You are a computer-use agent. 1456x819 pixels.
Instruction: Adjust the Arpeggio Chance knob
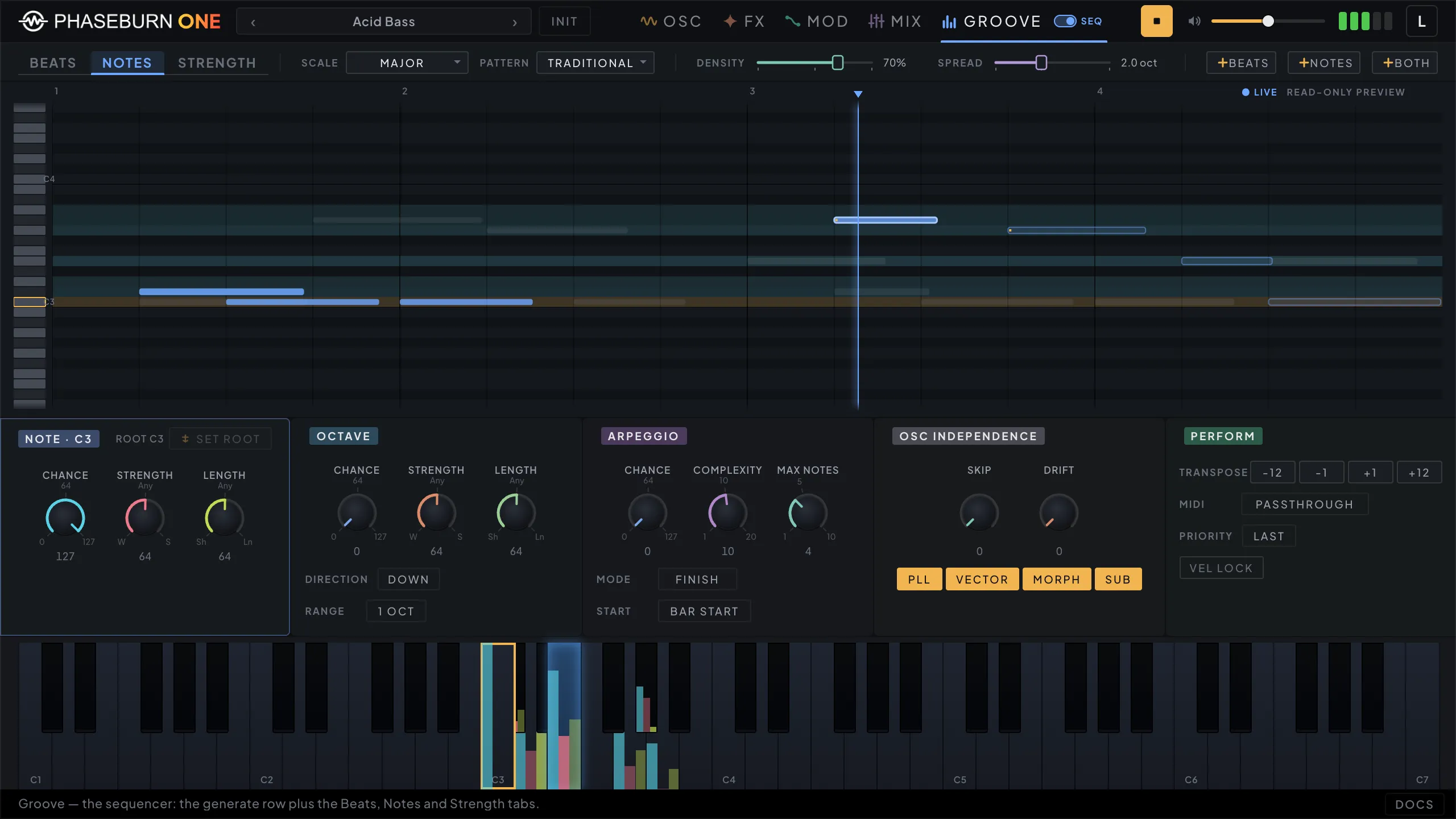click(x=647, y=512)
